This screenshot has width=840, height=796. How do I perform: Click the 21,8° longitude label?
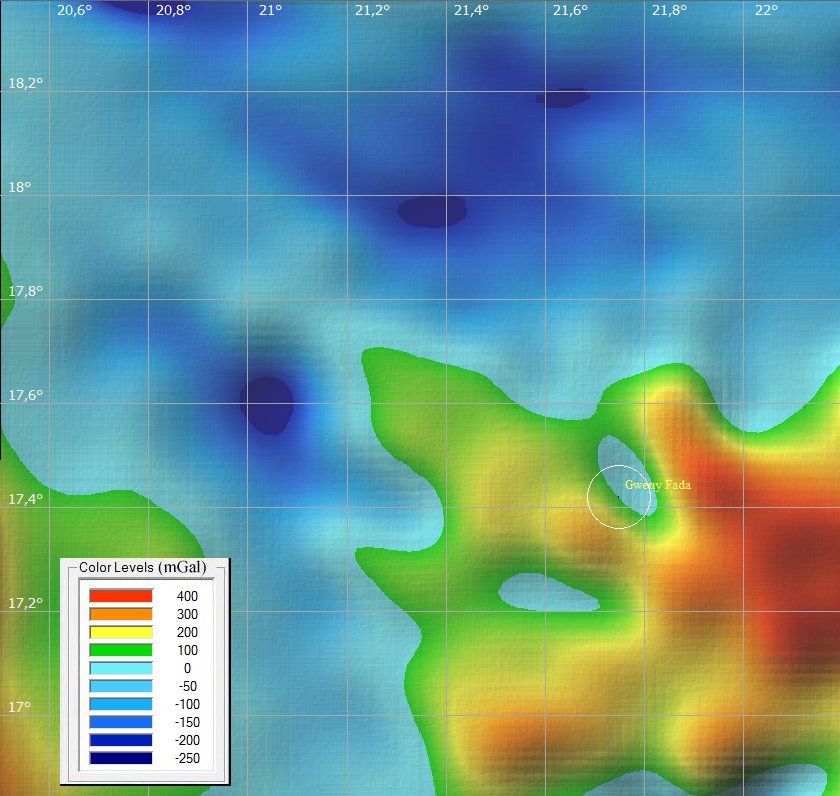(x=670, y=10)
